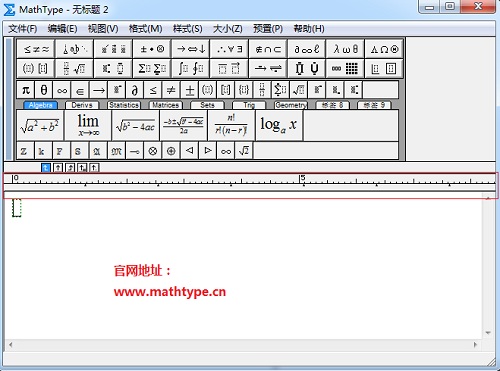The image size is (500, 371).
Task: Click the standalone plus-minus symbol button
Action: point(189,90)
